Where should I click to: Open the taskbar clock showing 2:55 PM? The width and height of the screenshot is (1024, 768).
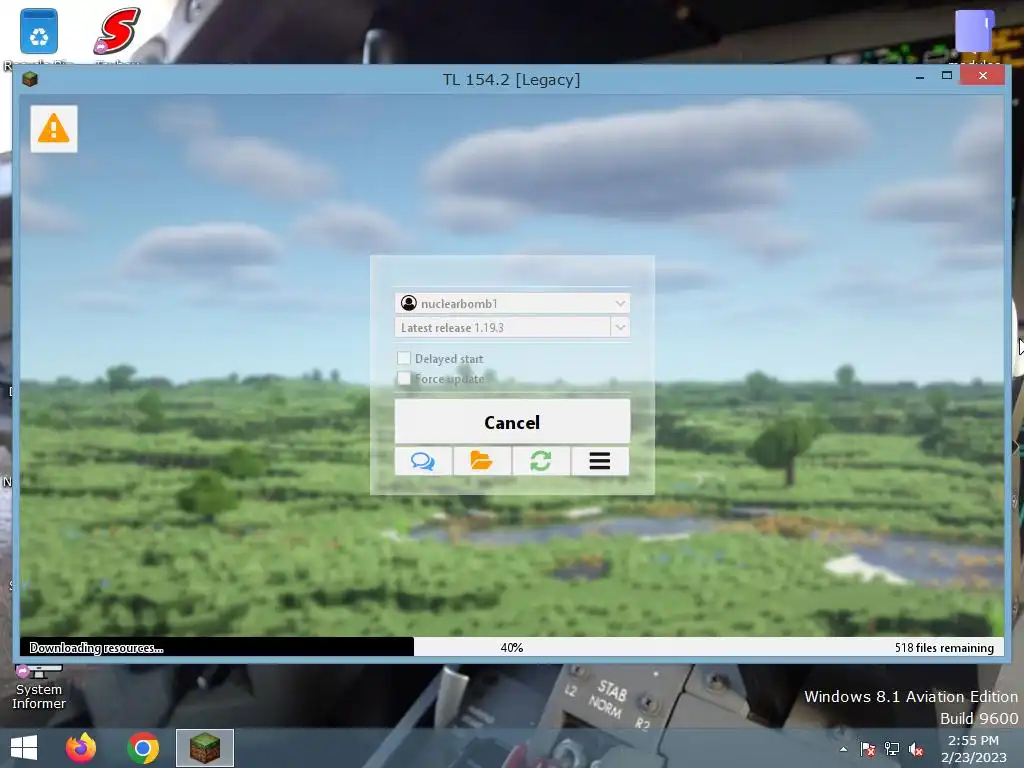(x=973, y=748)
